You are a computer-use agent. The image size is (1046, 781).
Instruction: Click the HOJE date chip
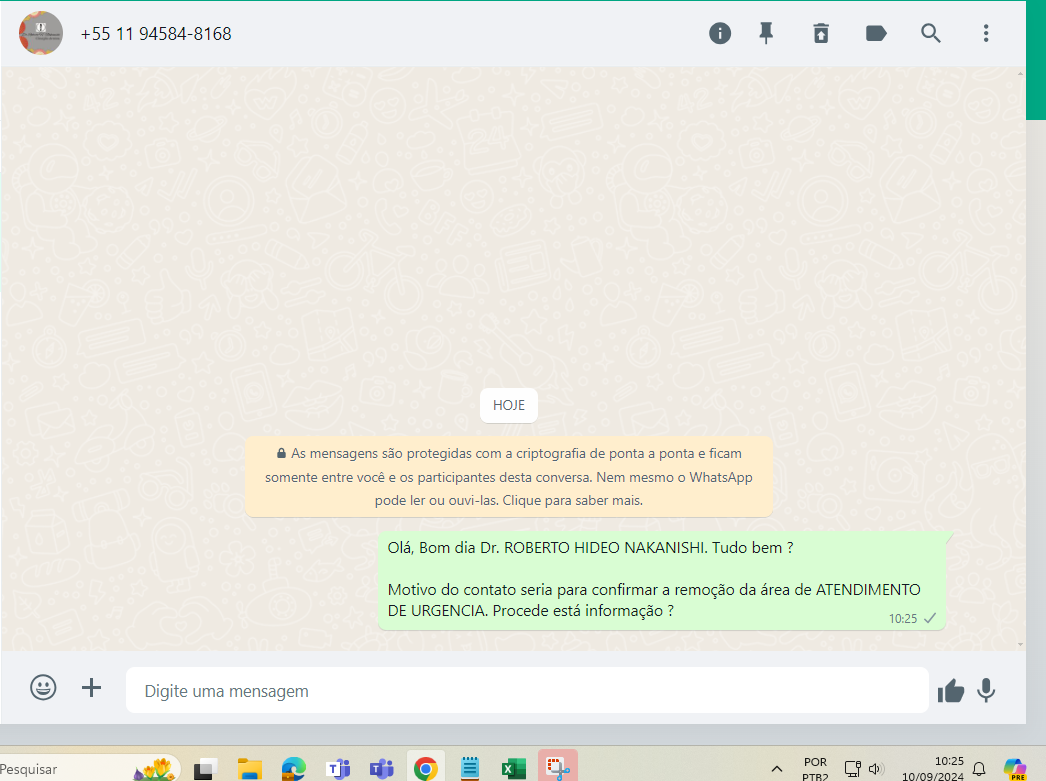click(509, 406)
